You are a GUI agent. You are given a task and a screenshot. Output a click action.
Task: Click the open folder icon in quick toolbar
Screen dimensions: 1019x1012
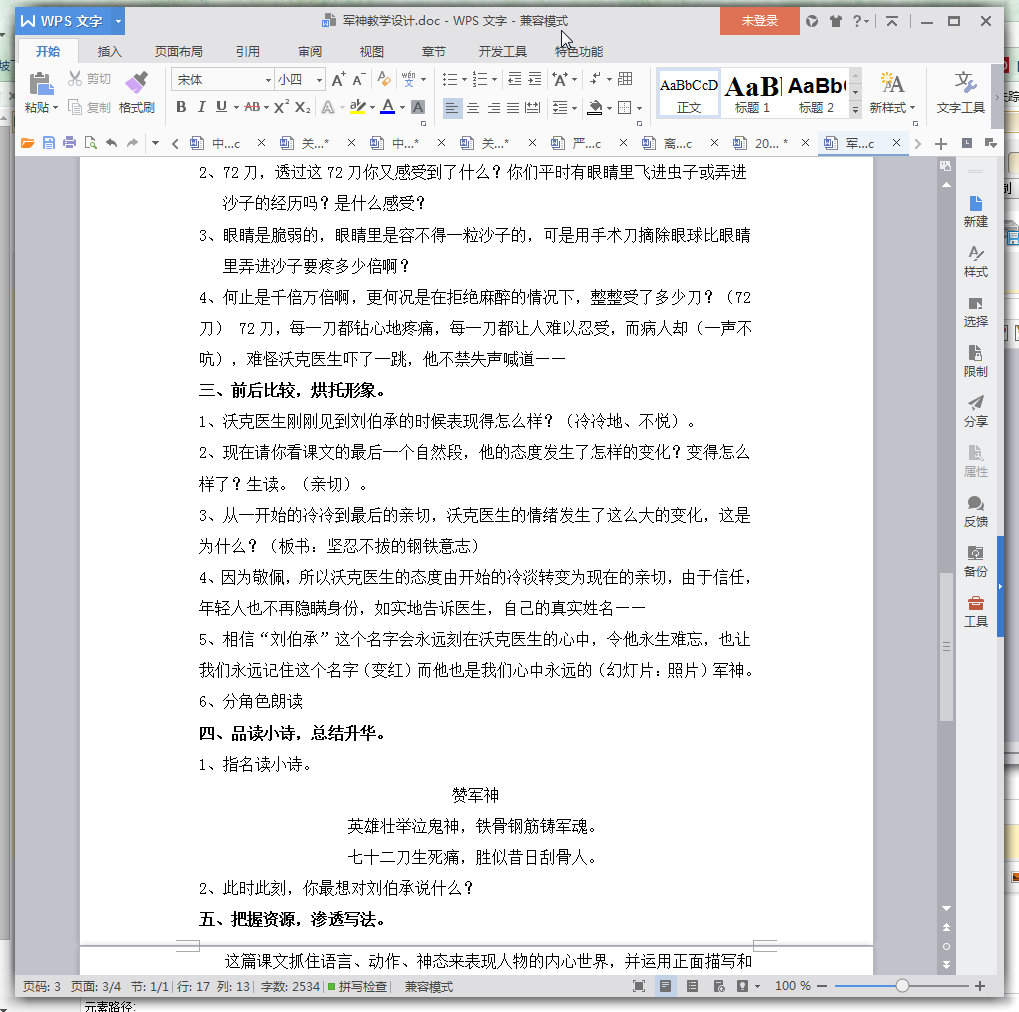point(27,143)
